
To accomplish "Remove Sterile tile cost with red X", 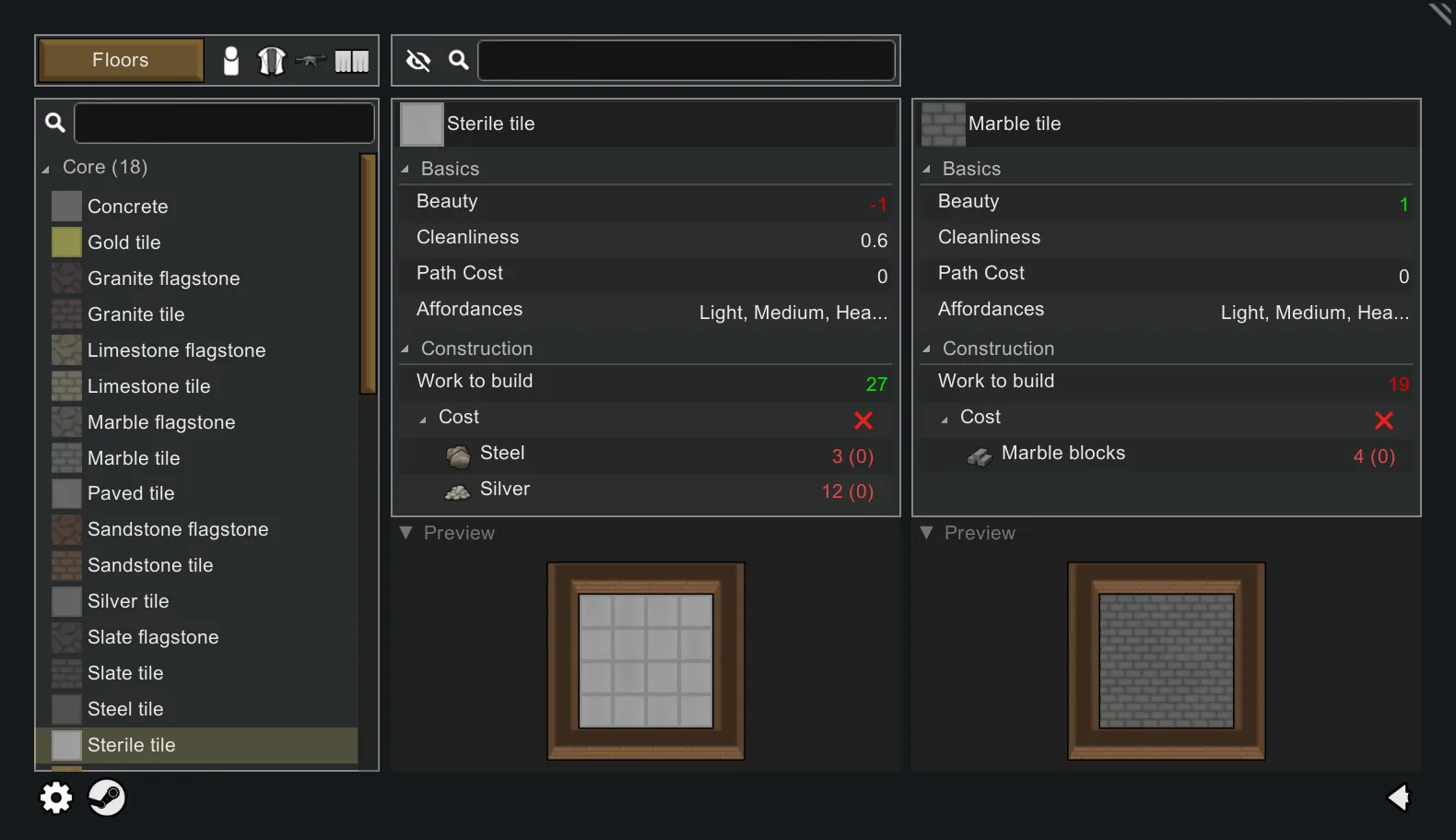I will (x=863, y=420).
